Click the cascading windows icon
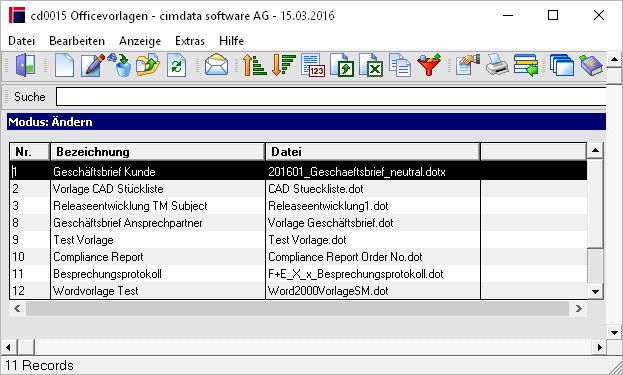This screenshot has width=623, height=375. coord(562,65)
